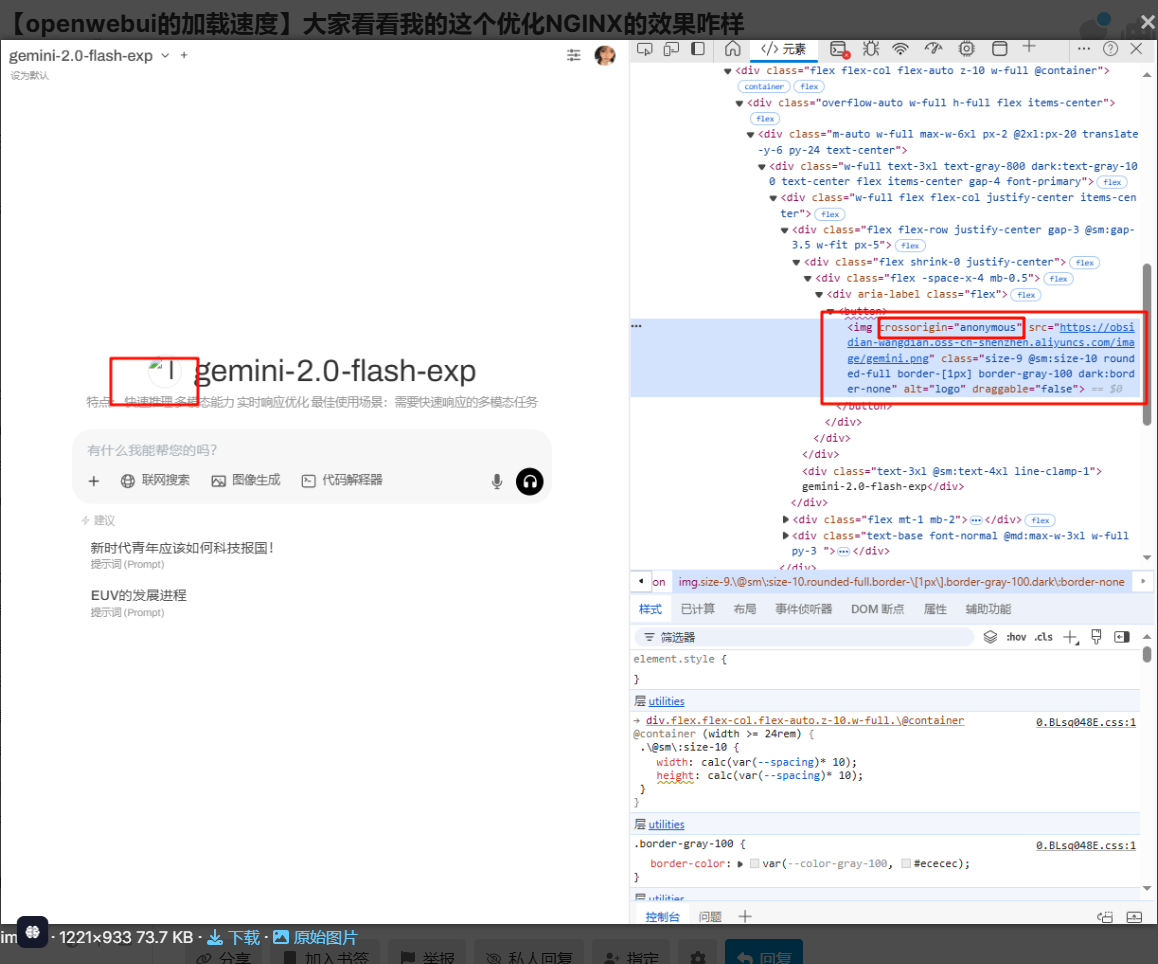The width and height of the screenshot is (1158, 964).
Task: Collapse the overflow-auto w-full h-full div node
Action: [x=739, y=103]
